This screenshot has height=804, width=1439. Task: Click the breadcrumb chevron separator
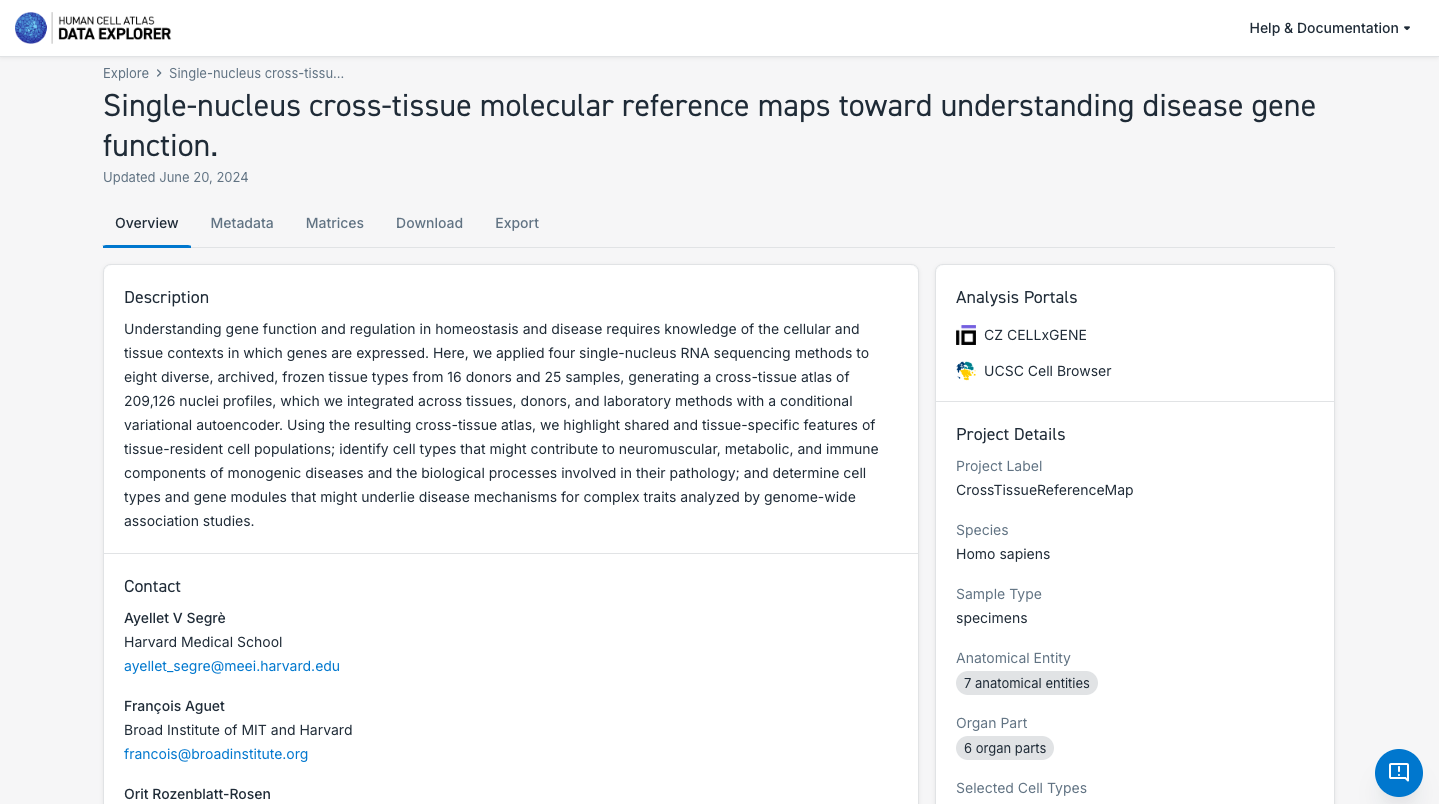[x=159, y=74]
